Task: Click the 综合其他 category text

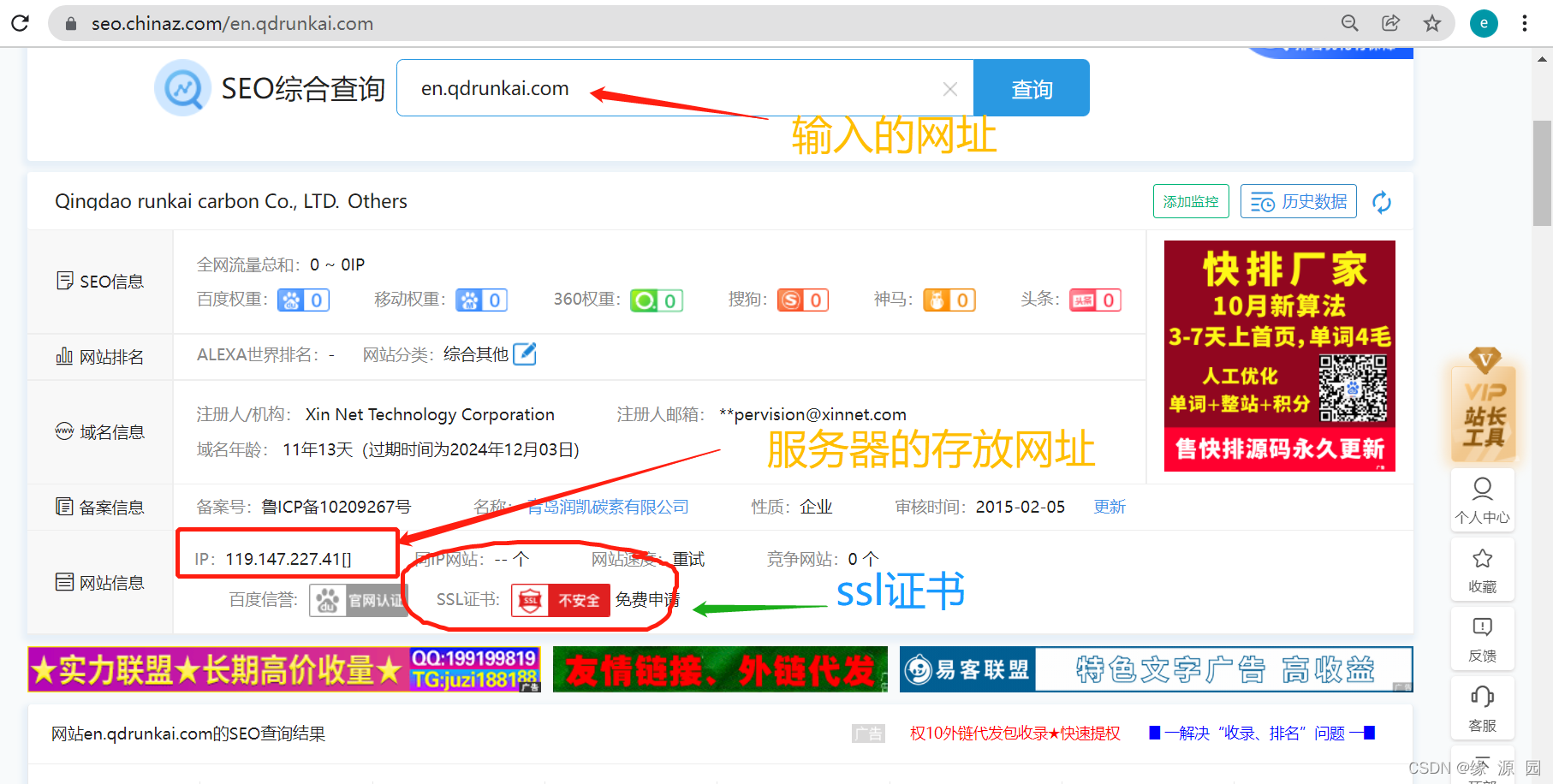Action: 476,354
